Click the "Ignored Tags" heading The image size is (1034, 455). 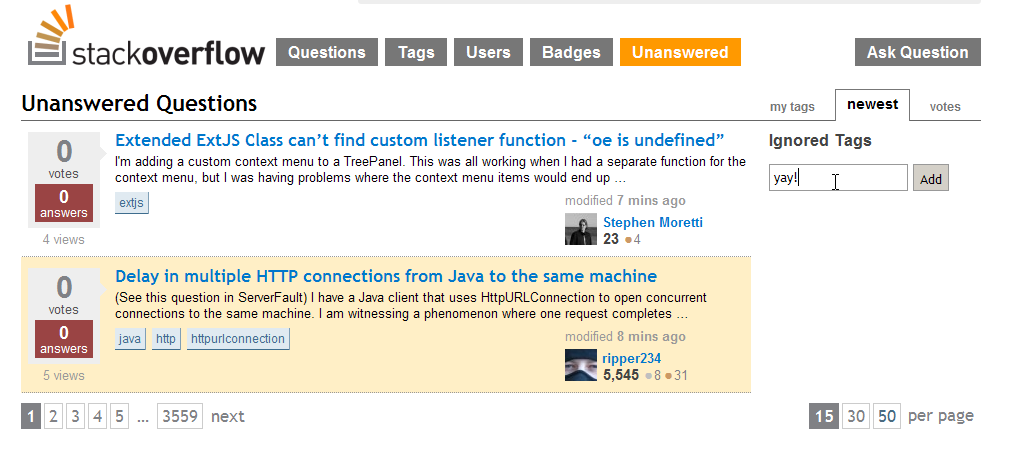[x=820, y=140]
